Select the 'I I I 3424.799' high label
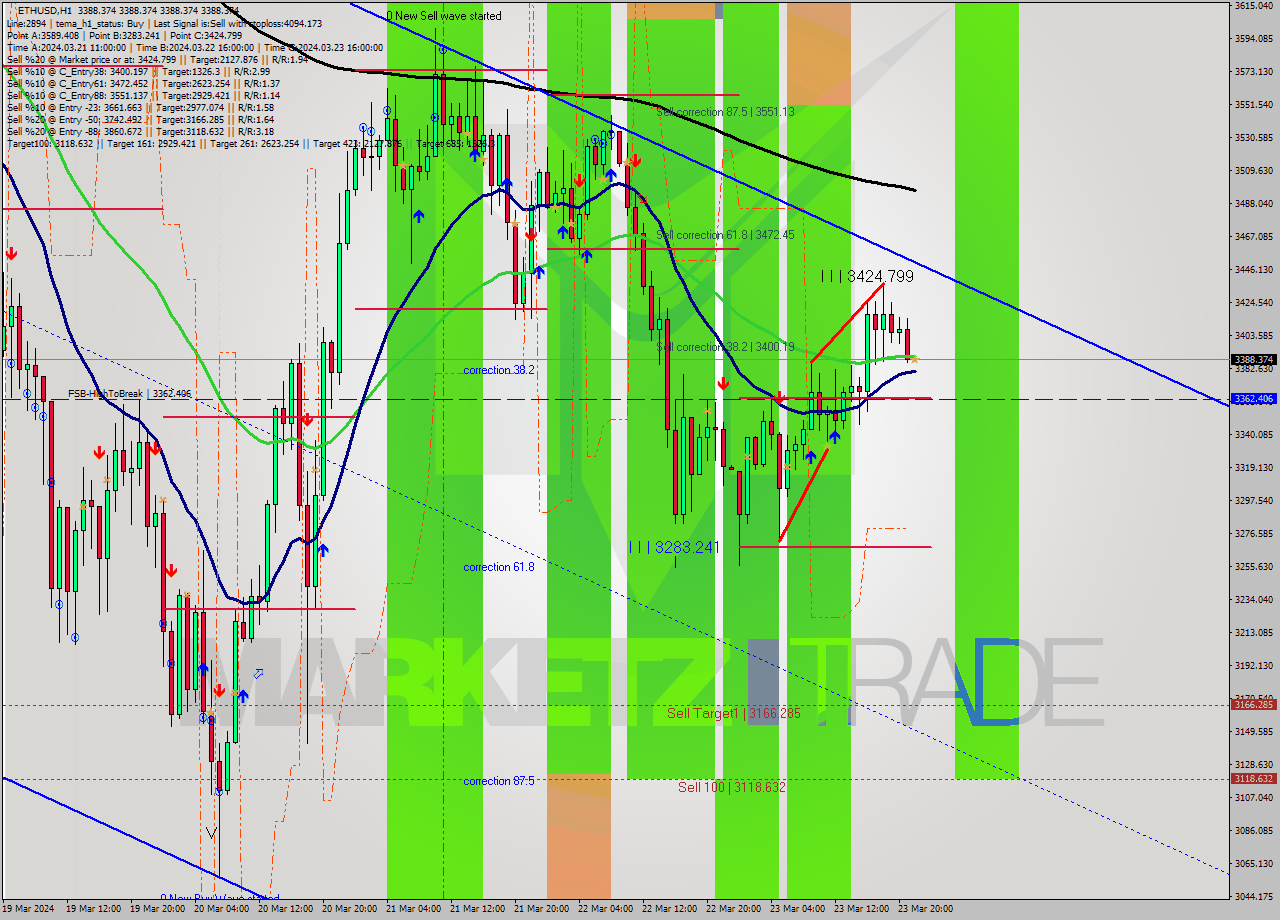The height and width of the screenshot is (920, 1280). (867, 276)
